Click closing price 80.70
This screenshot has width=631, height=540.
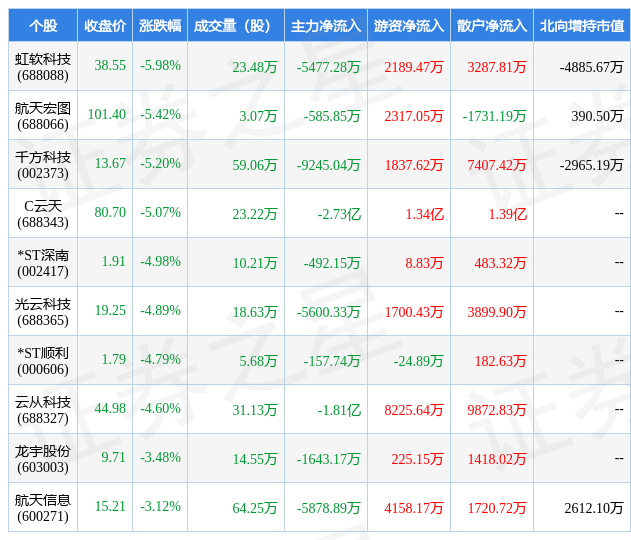coord(110,212)
